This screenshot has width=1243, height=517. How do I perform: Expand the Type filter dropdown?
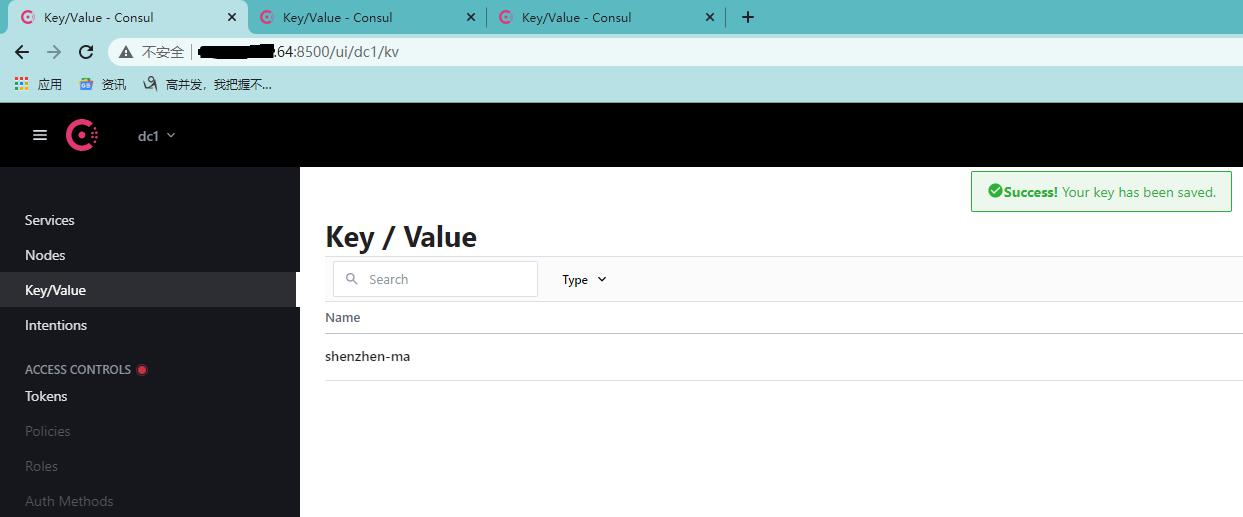coord(584,280)
